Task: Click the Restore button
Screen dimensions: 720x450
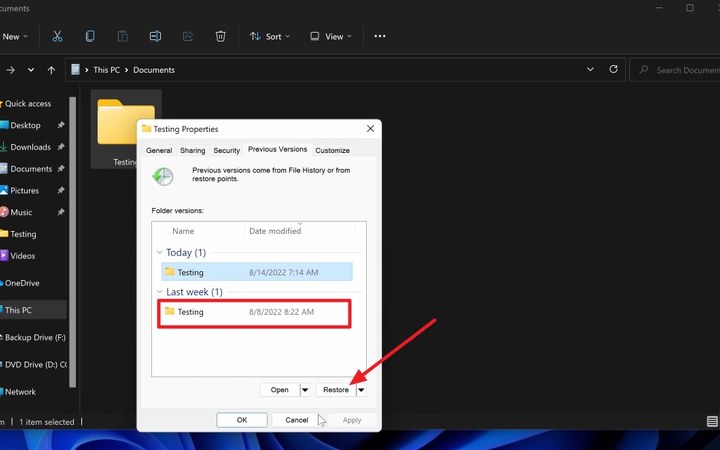Action: [x=336, y=390]
